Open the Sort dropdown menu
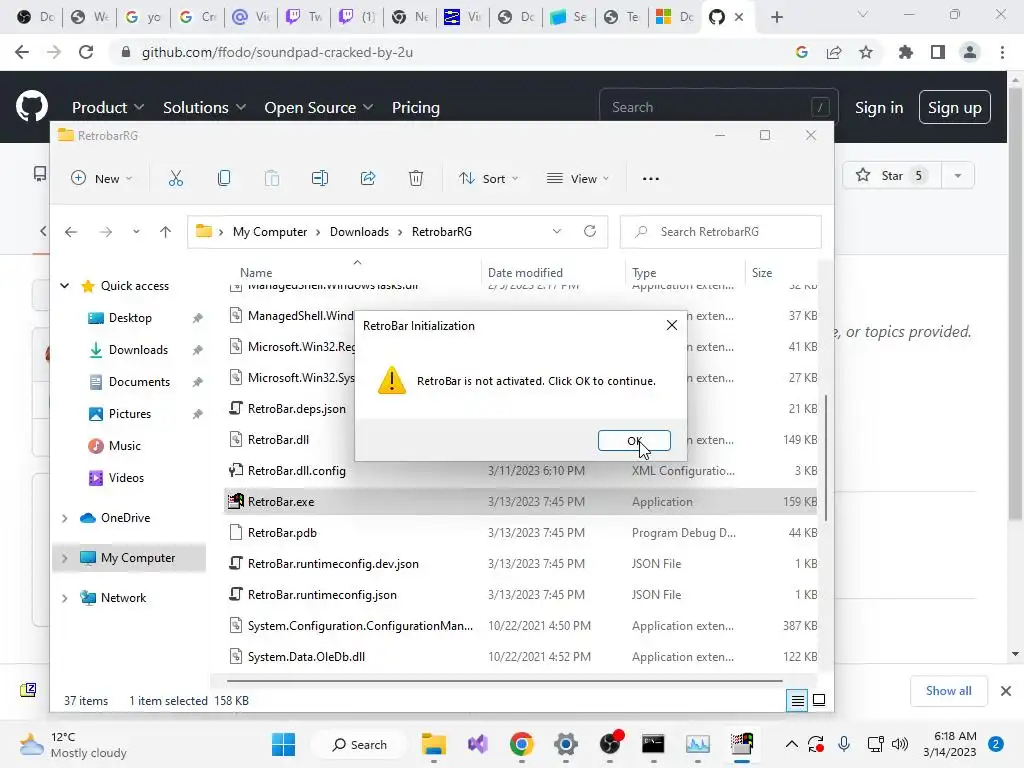The width and height of the screenshot is (1024, 768). [488, 178]
